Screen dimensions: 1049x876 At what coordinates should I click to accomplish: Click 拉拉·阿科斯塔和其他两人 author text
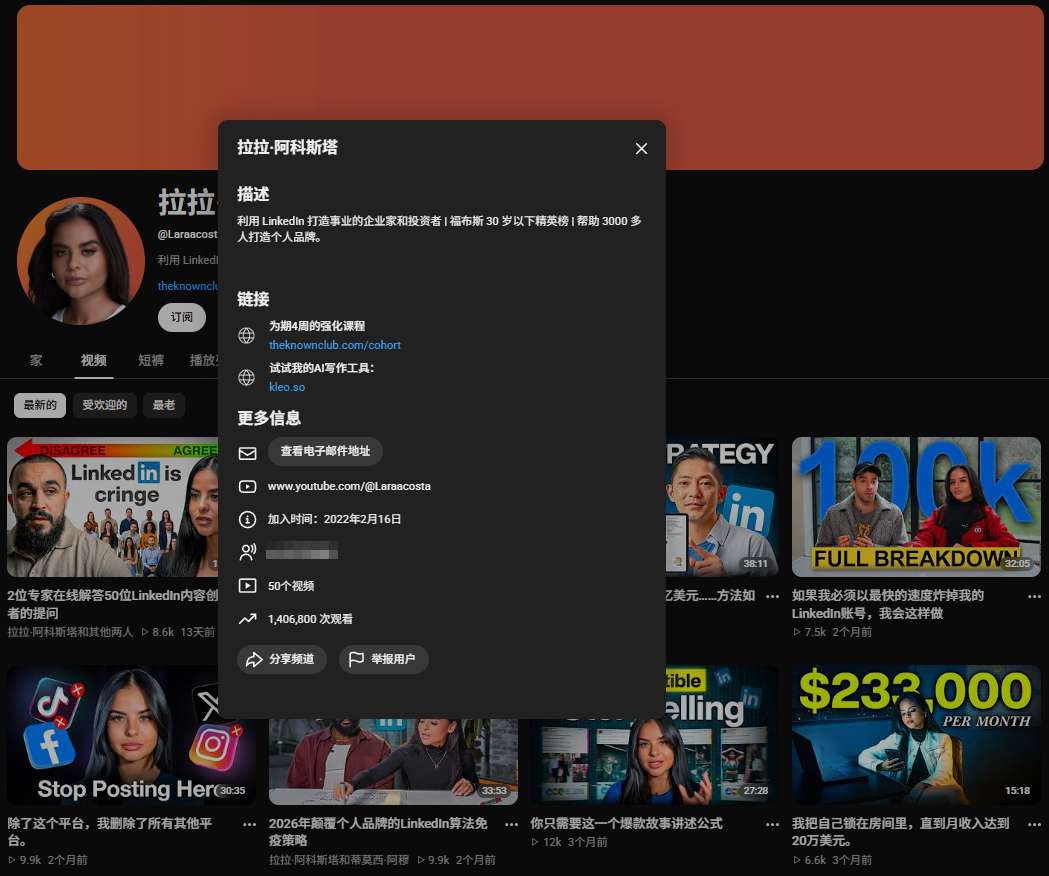tap(70, 632)
